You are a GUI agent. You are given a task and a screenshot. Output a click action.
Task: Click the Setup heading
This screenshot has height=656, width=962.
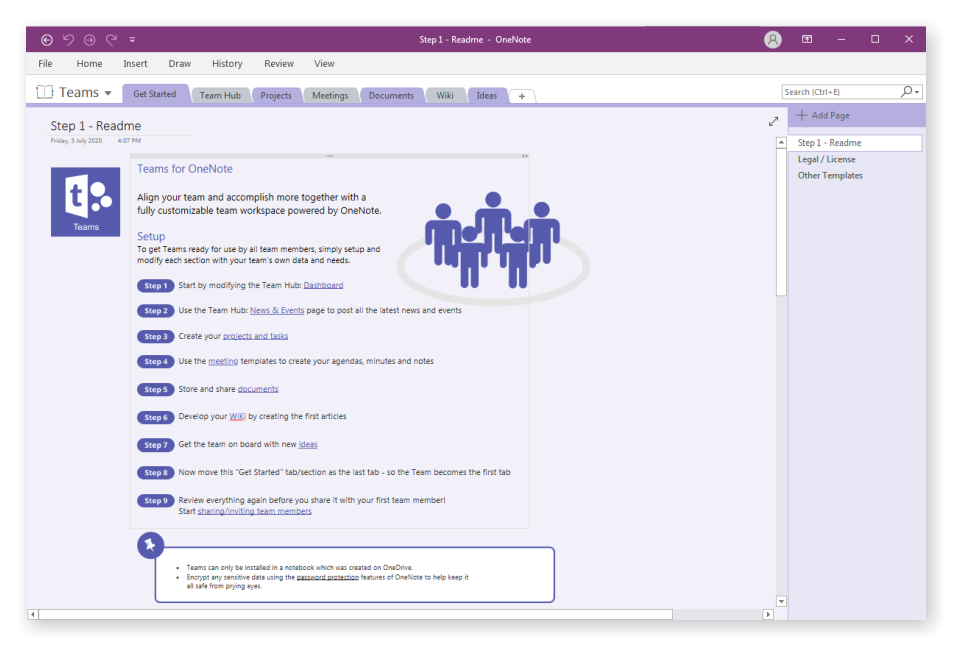(x=151, y=236)
